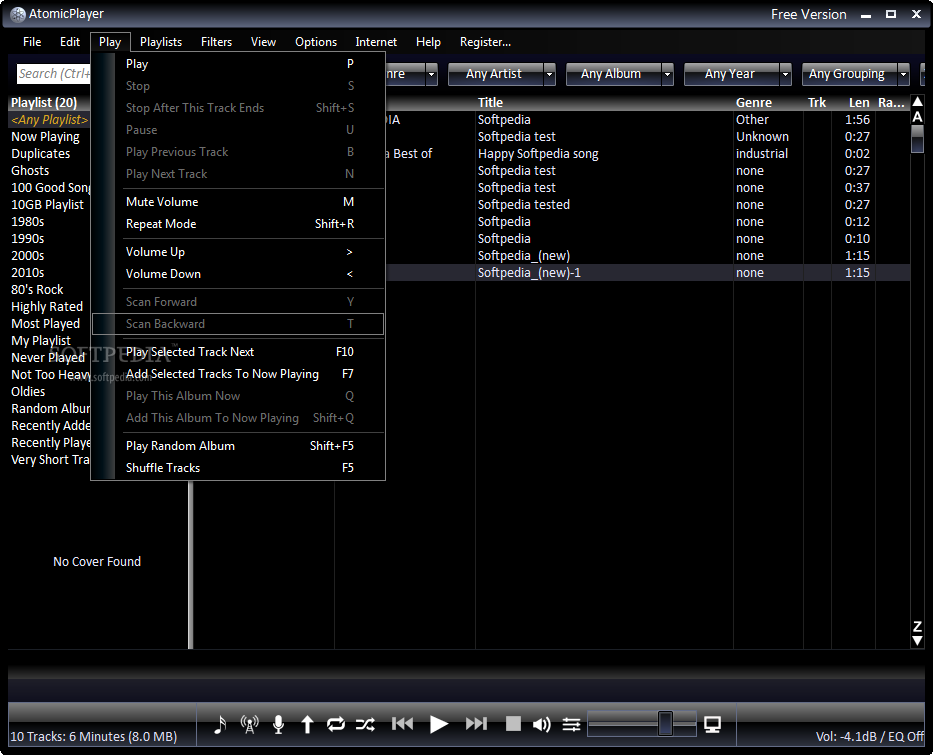Screen dimensions: 933x755
Task: Choose Volume Up menu entry
Action: (x=238, y=252)
